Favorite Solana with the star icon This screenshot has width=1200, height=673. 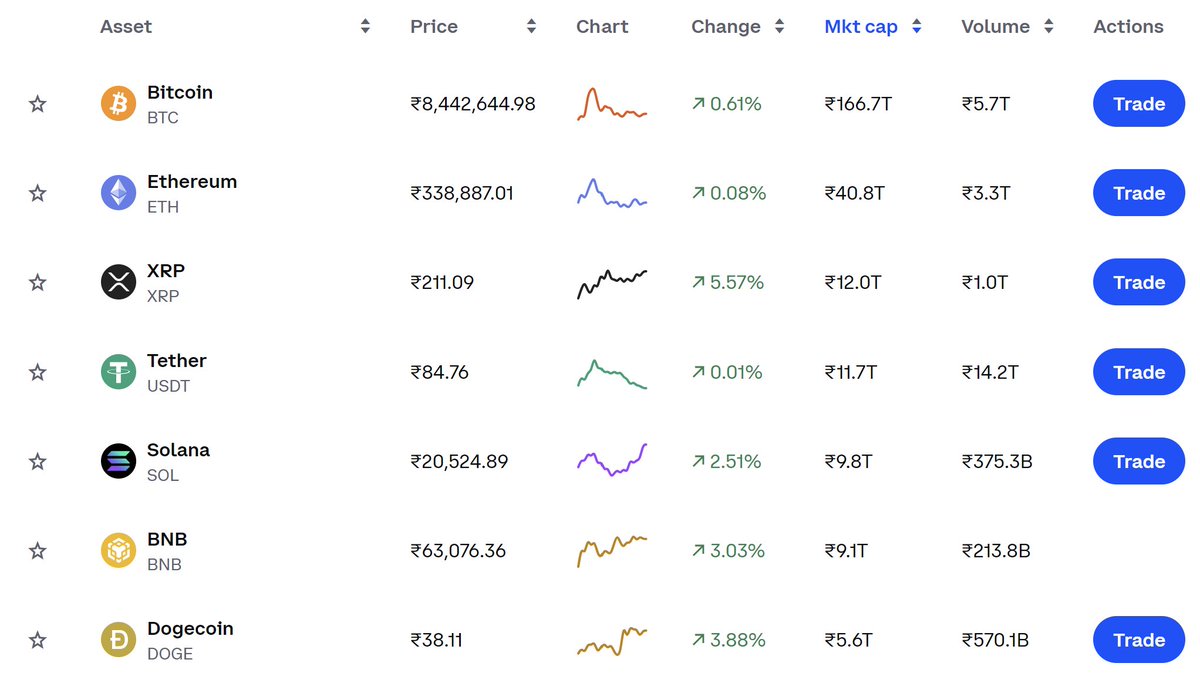pos(37,462)
